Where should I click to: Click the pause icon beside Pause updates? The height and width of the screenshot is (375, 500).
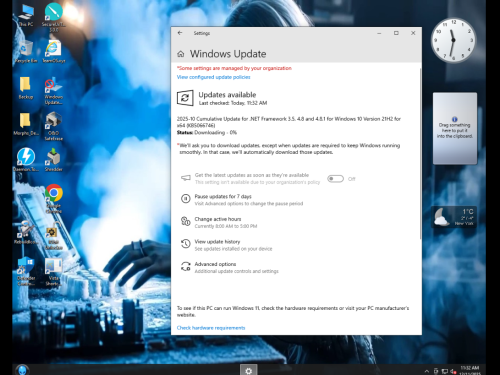point(185,199)
